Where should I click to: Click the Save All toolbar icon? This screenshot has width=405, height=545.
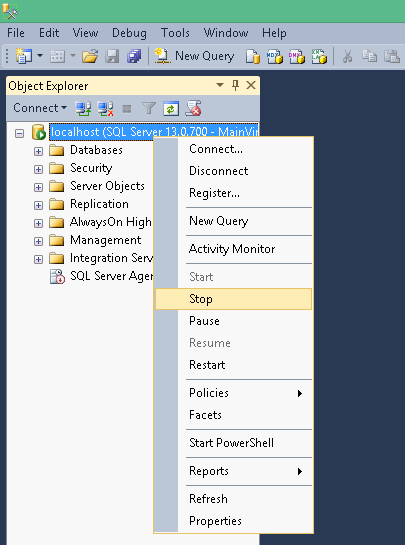click(x=134, y=56)
